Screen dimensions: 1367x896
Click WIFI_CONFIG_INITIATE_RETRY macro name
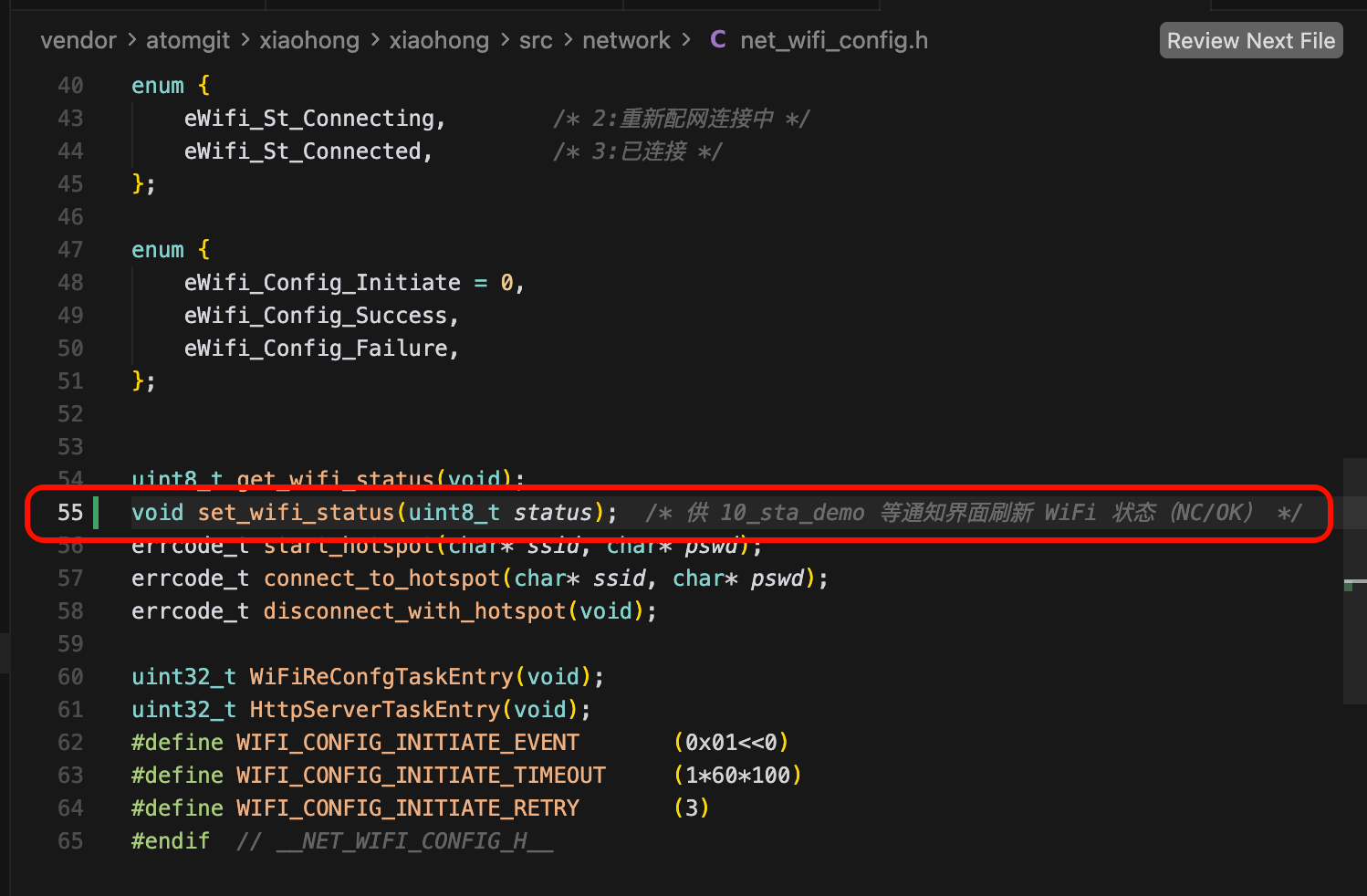point(408,808)
